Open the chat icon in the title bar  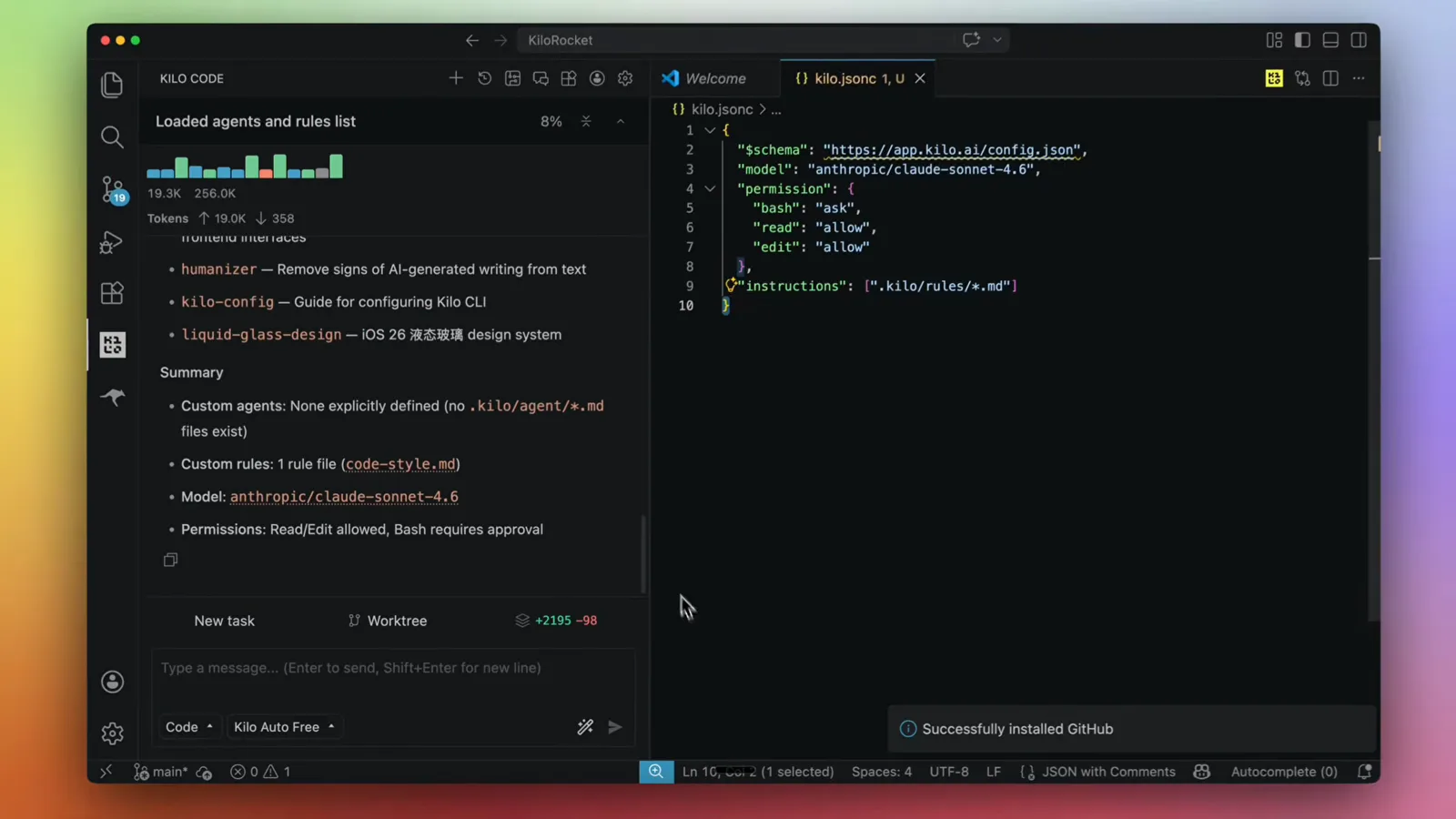pyautogui.click(x=971, y=39)
